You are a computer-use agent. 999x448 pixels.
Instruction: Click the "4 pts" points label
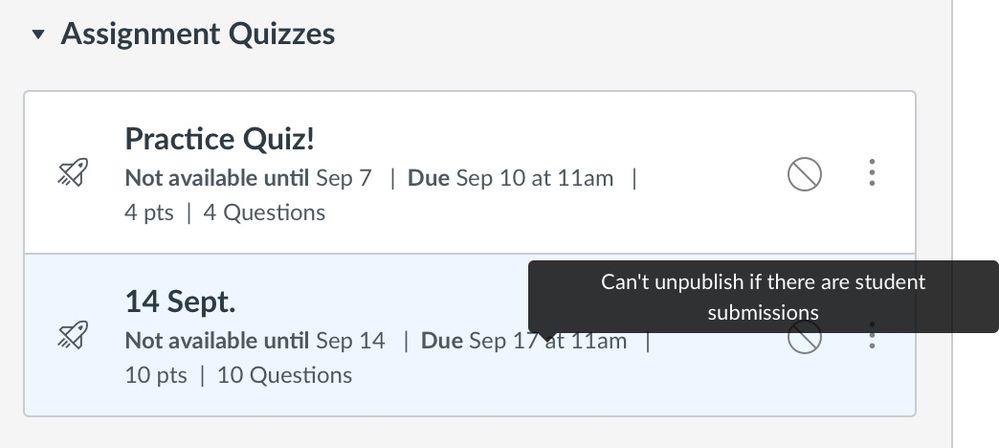click(x=149, y=212)
